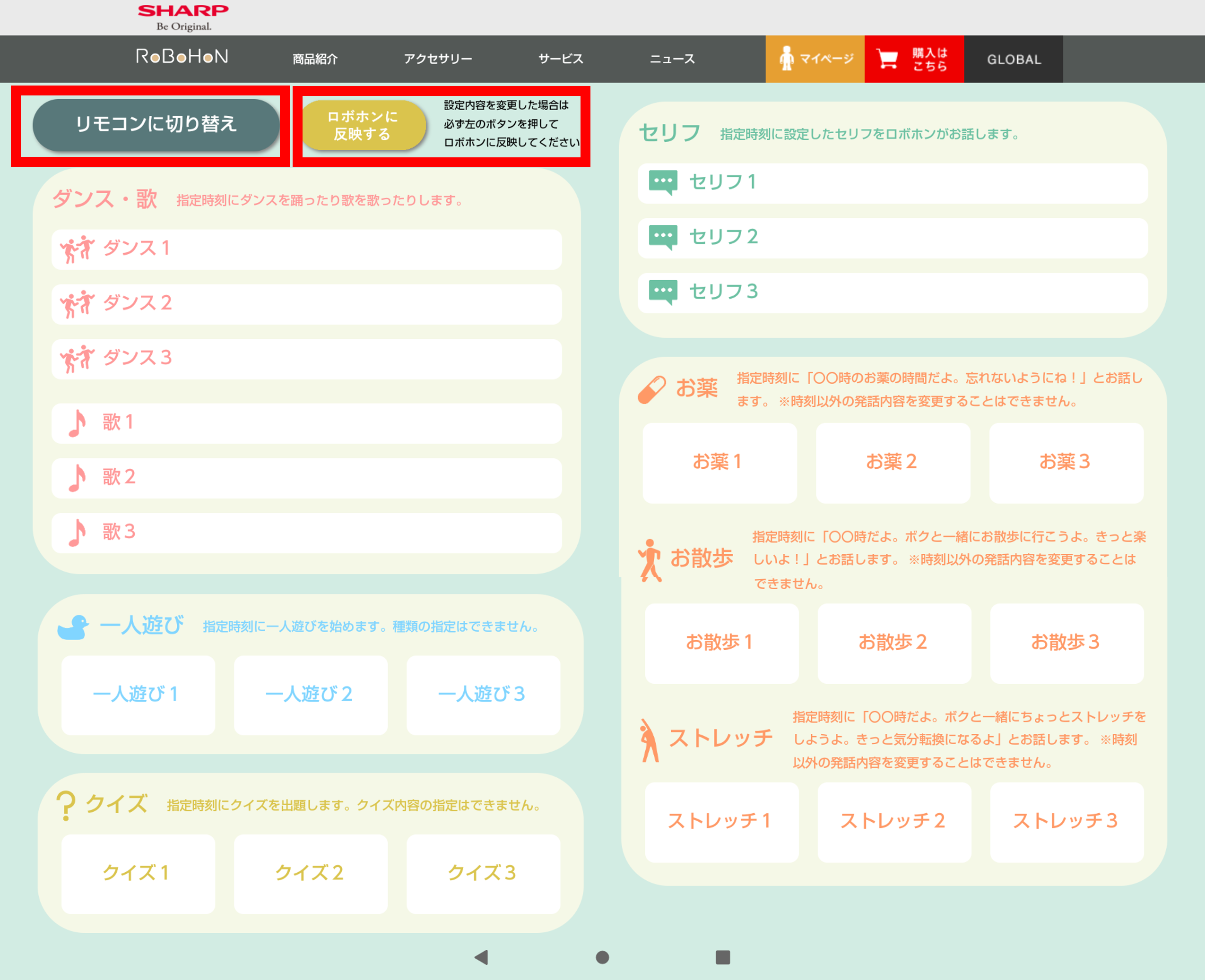Open the 歌１ schedule row
Image resolution: width=1205 pixels, height=980 pixels.
[x=307, y=423]
